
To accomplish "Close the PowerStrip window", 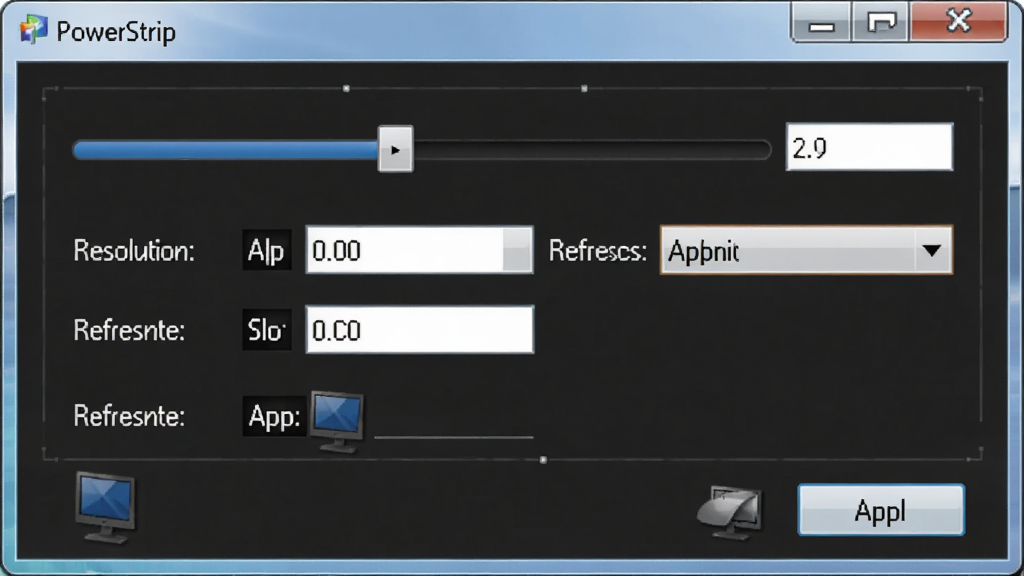I will coord(959,22).
